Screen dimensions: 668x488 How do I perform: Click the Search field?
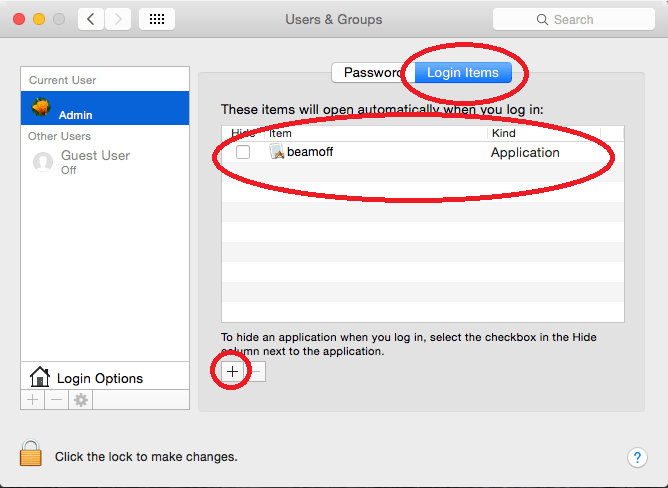click(x=574, y=19)
